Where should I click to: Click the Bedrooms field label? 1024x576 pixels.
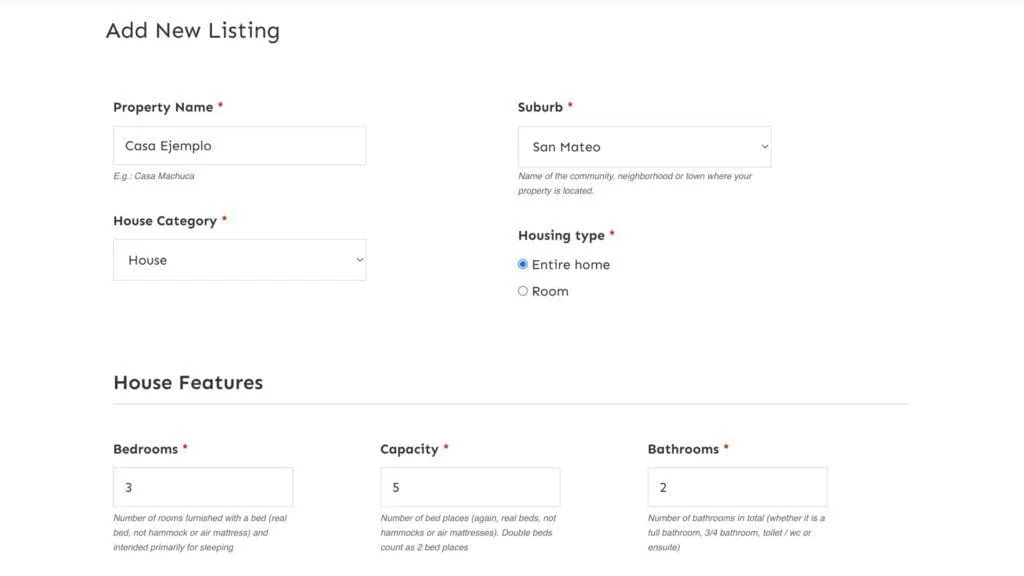click(x=145, y=449)
